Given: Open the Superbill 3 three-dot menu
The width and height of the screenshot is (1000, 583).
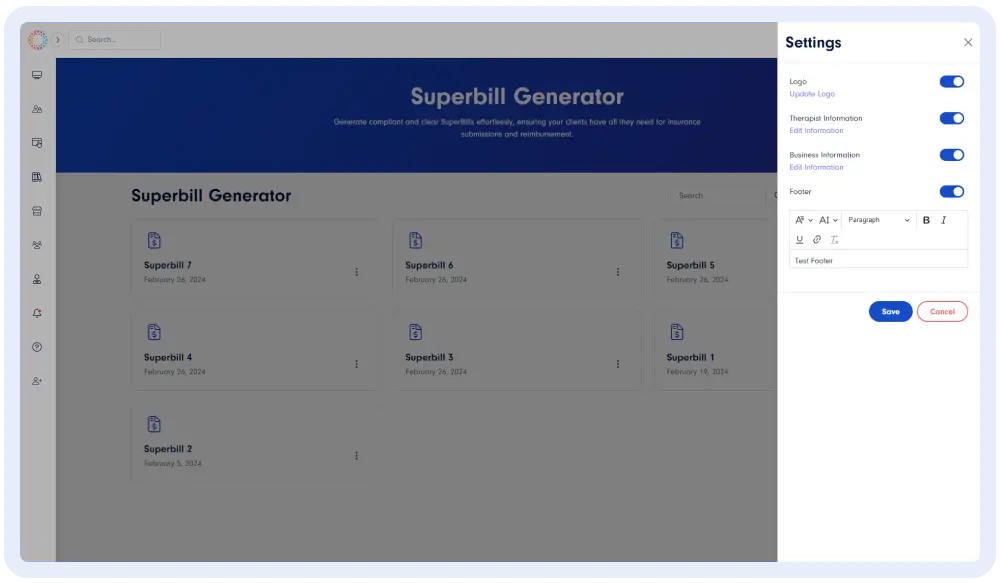Looking at the screenshot, I should point(618,364).
